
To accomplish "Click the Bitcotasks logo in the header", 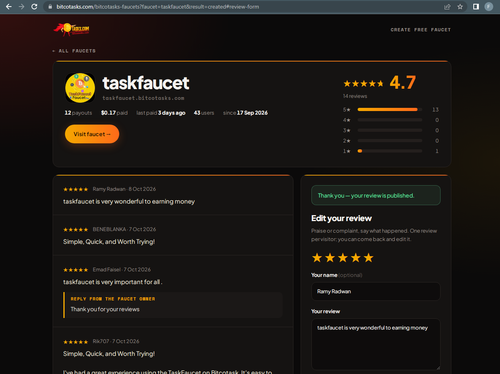I will [x=71, y=29].
